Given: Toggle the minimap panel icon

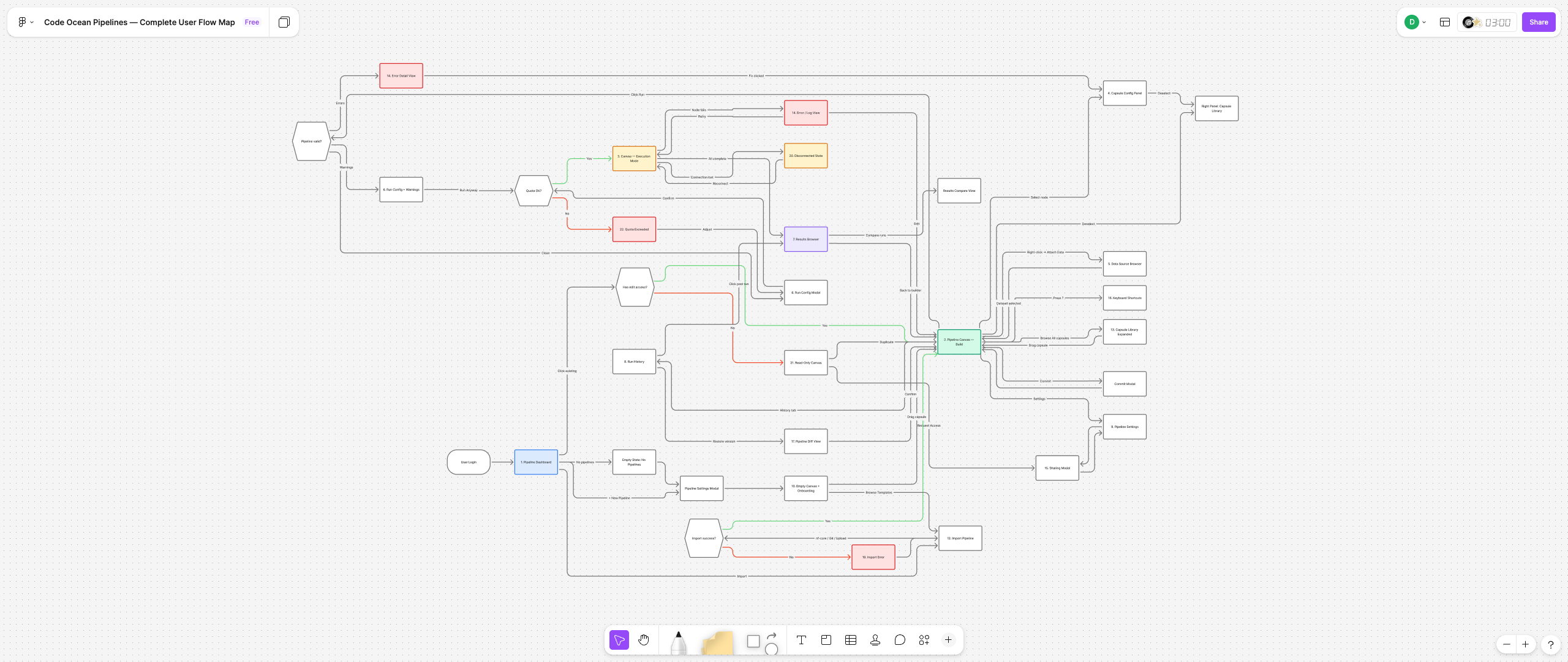Looking at the screenshot, I should 1444,22.
